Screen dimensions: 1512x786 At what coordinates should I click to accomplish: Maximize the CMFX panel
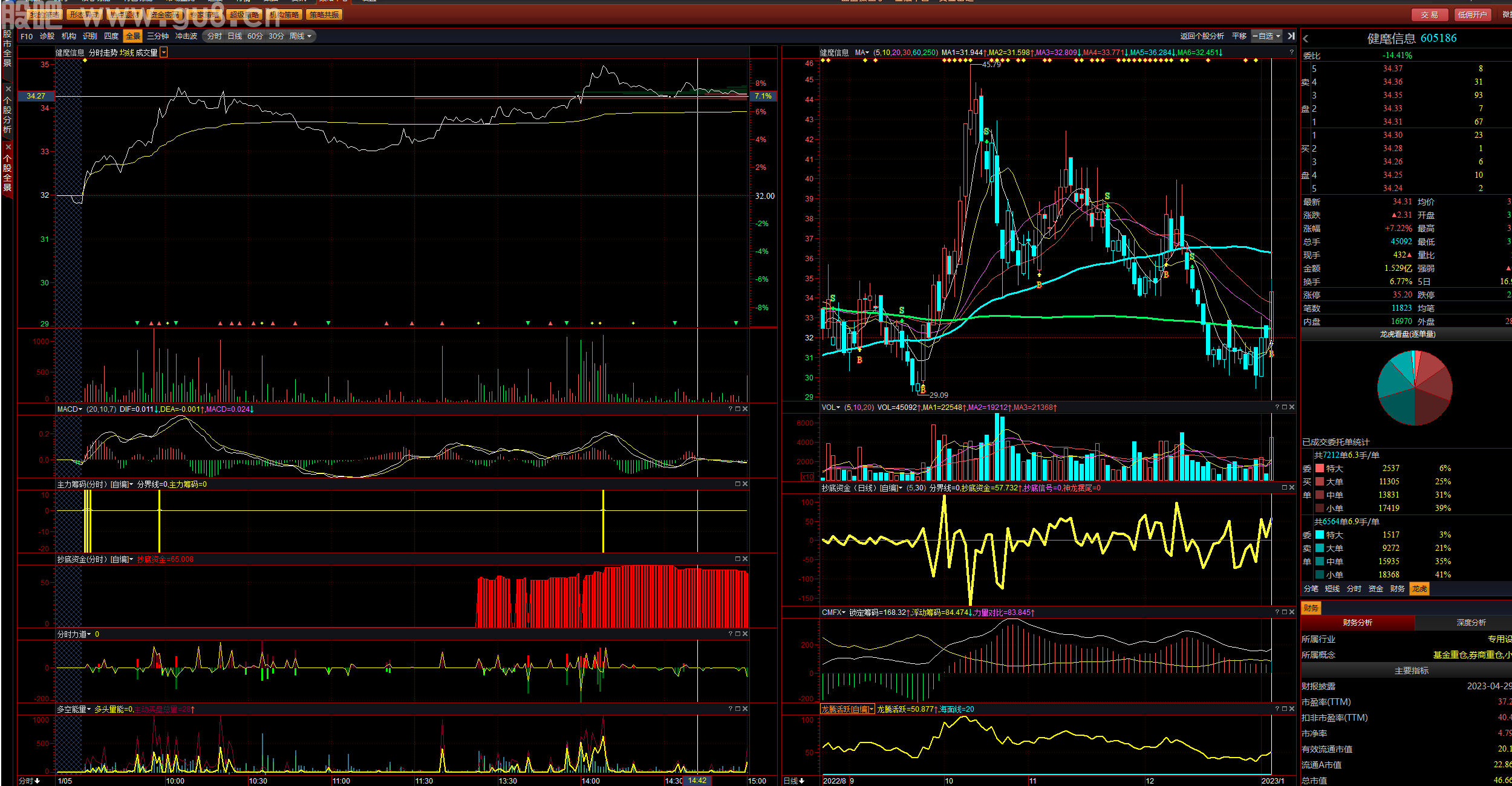[x=1285, y=612]
